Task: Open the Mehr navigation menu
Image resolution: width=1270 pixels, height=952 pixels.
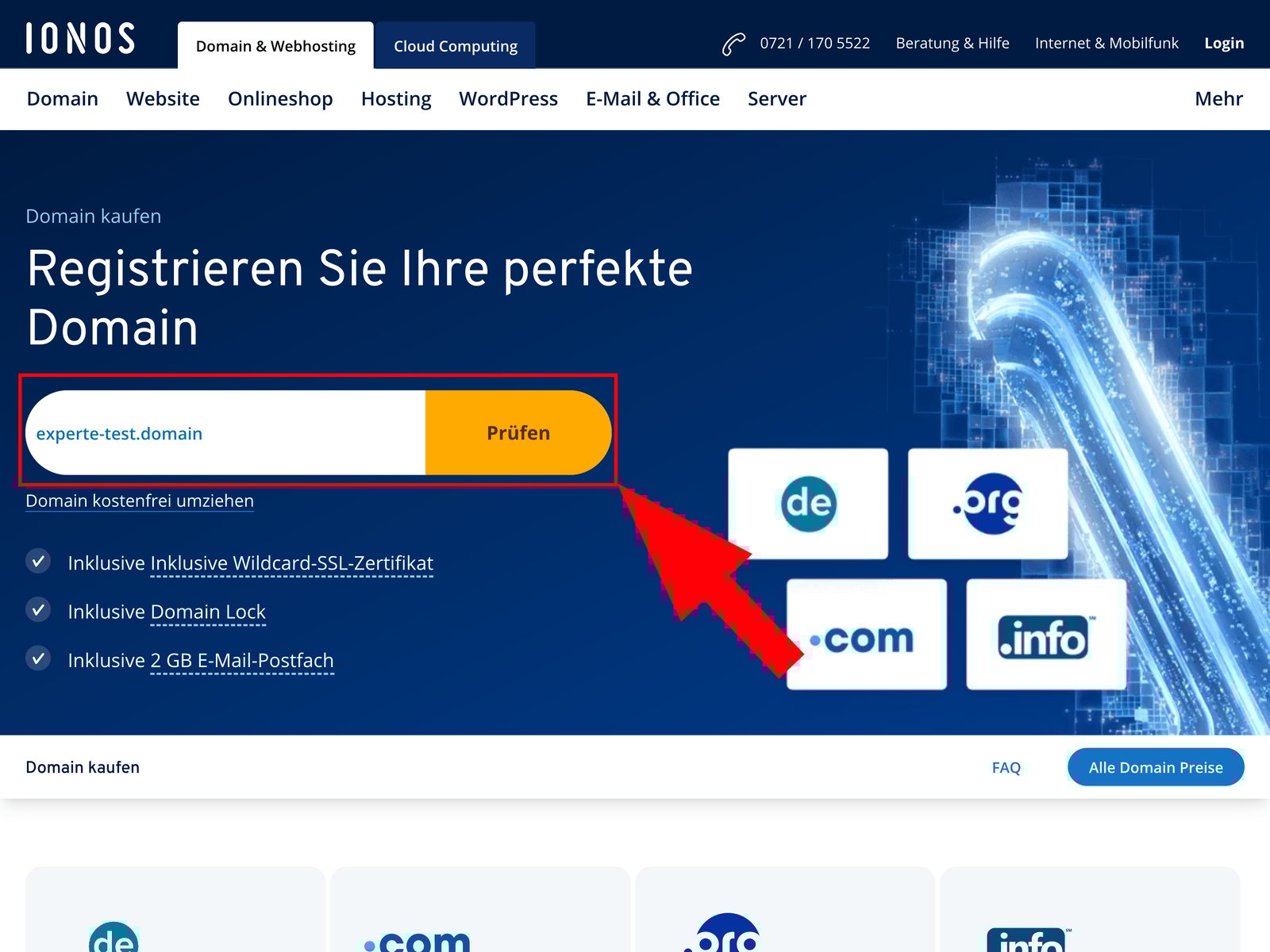Action: click(1218, 98)
